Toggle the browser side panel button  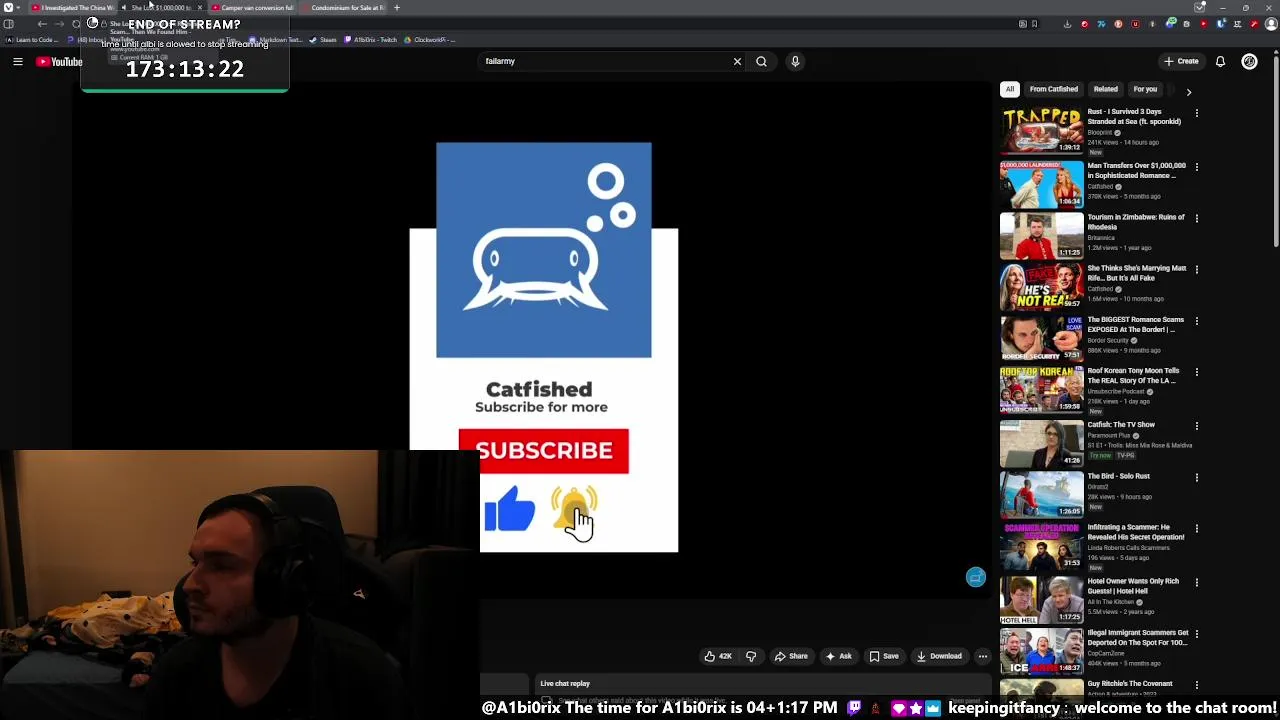8,24
